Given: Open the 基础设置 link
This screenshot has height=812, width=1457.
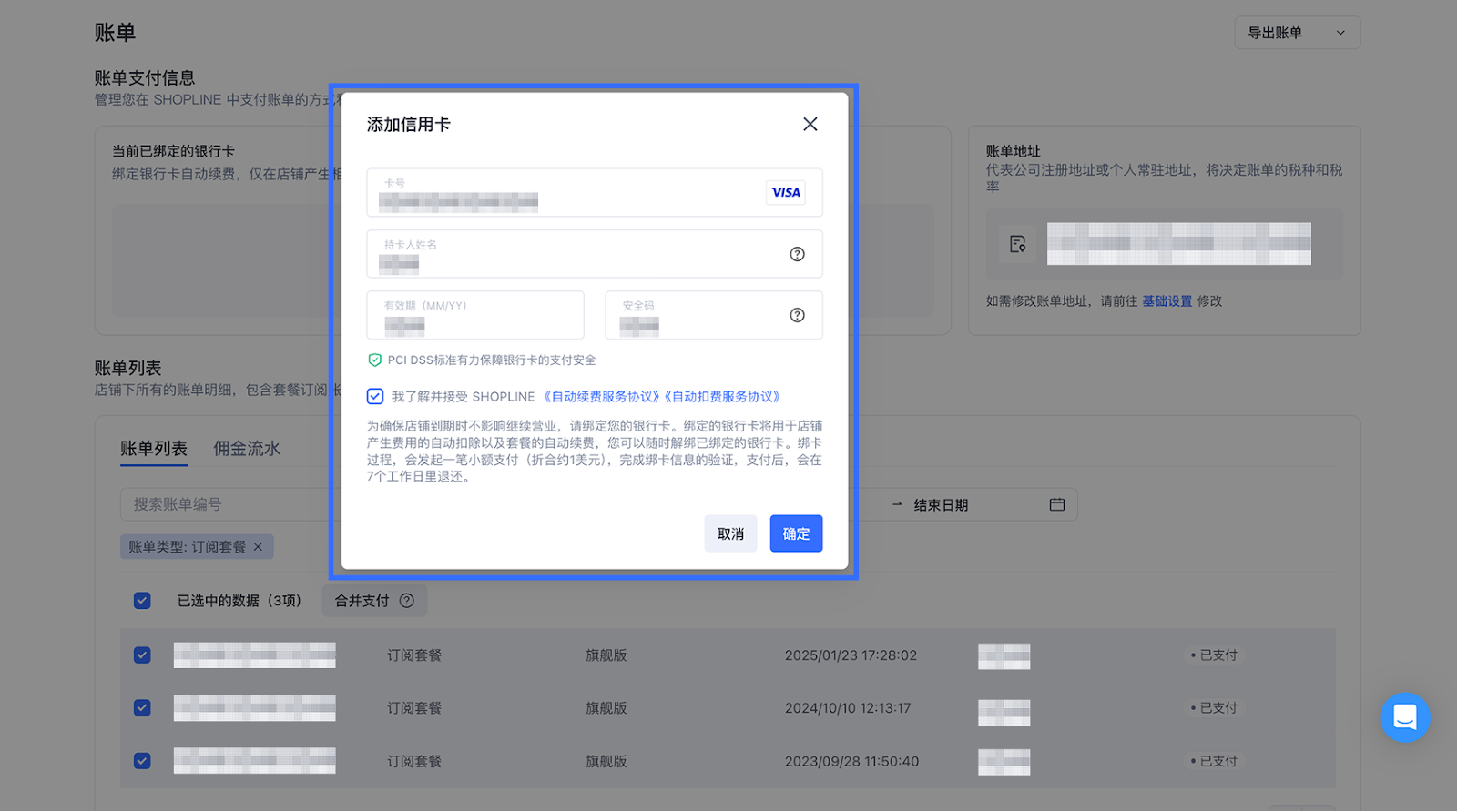Looking at the screenshot, I should coord(1167,301).
